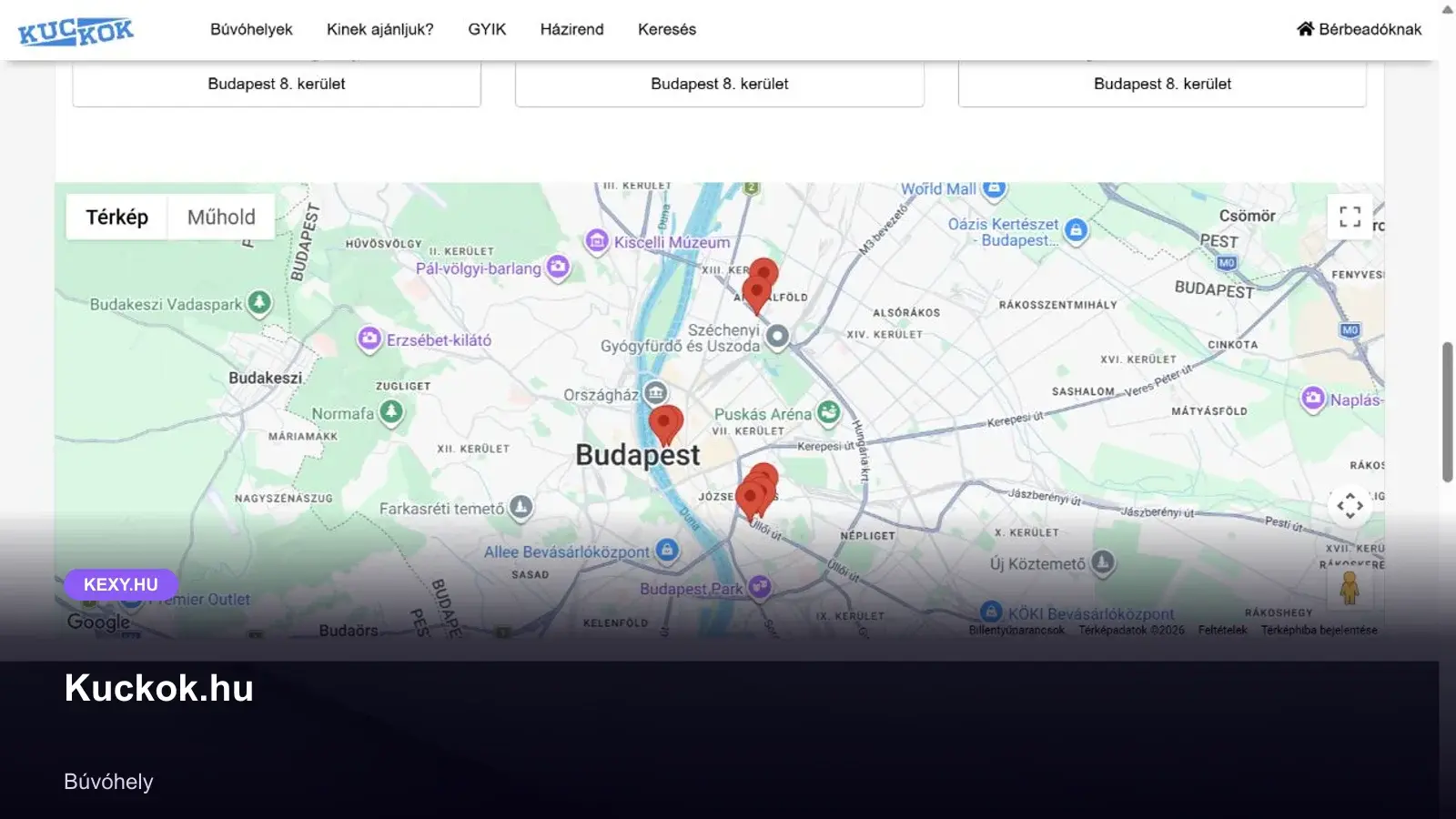Screen dimensions: 1456x819
Task: Open the Házirend menu item
Action: [x=571, y=29]
